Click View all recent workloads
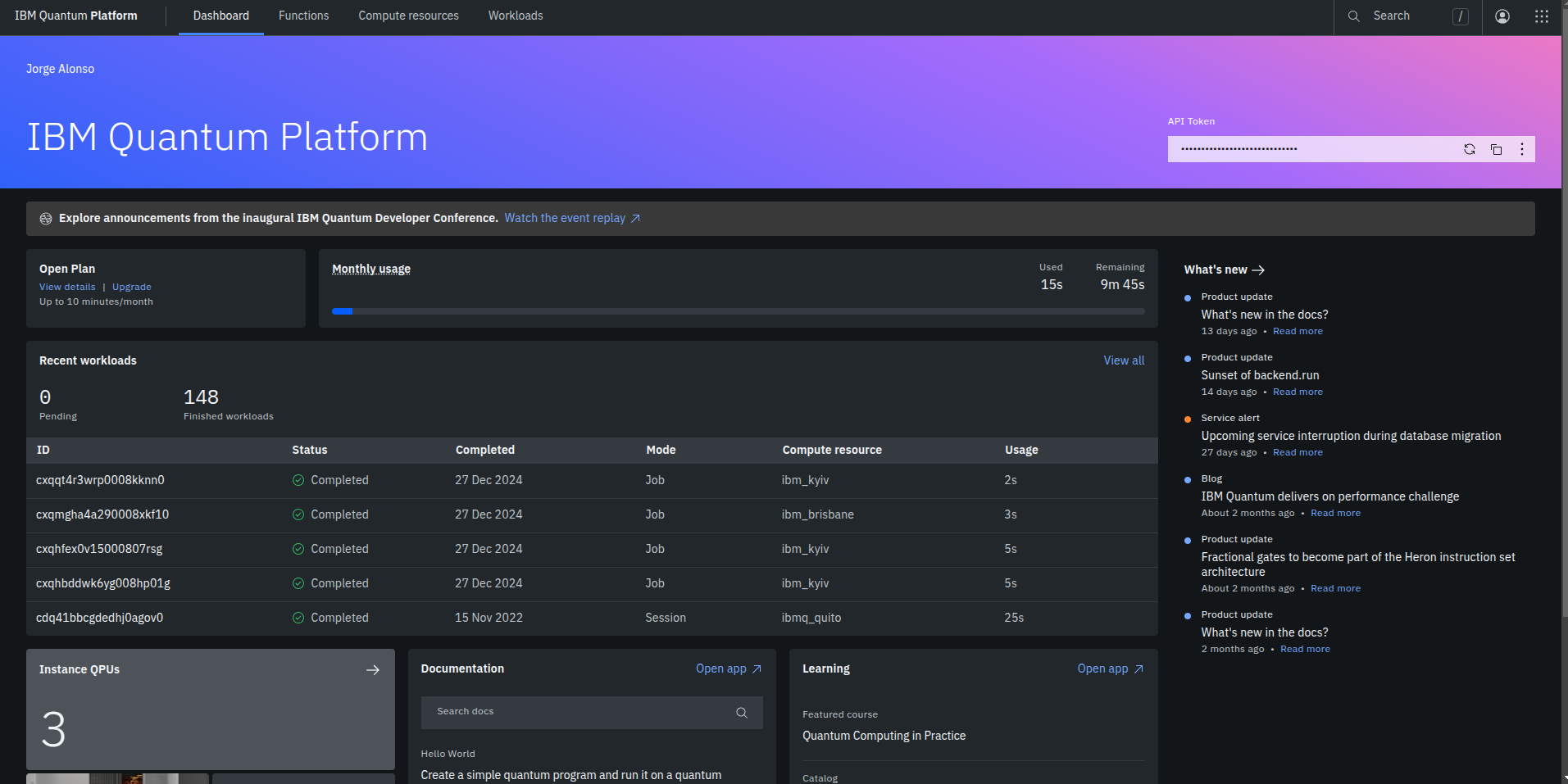The height and width of the screenshot is (784, 1568). [x=1124, y=360]
